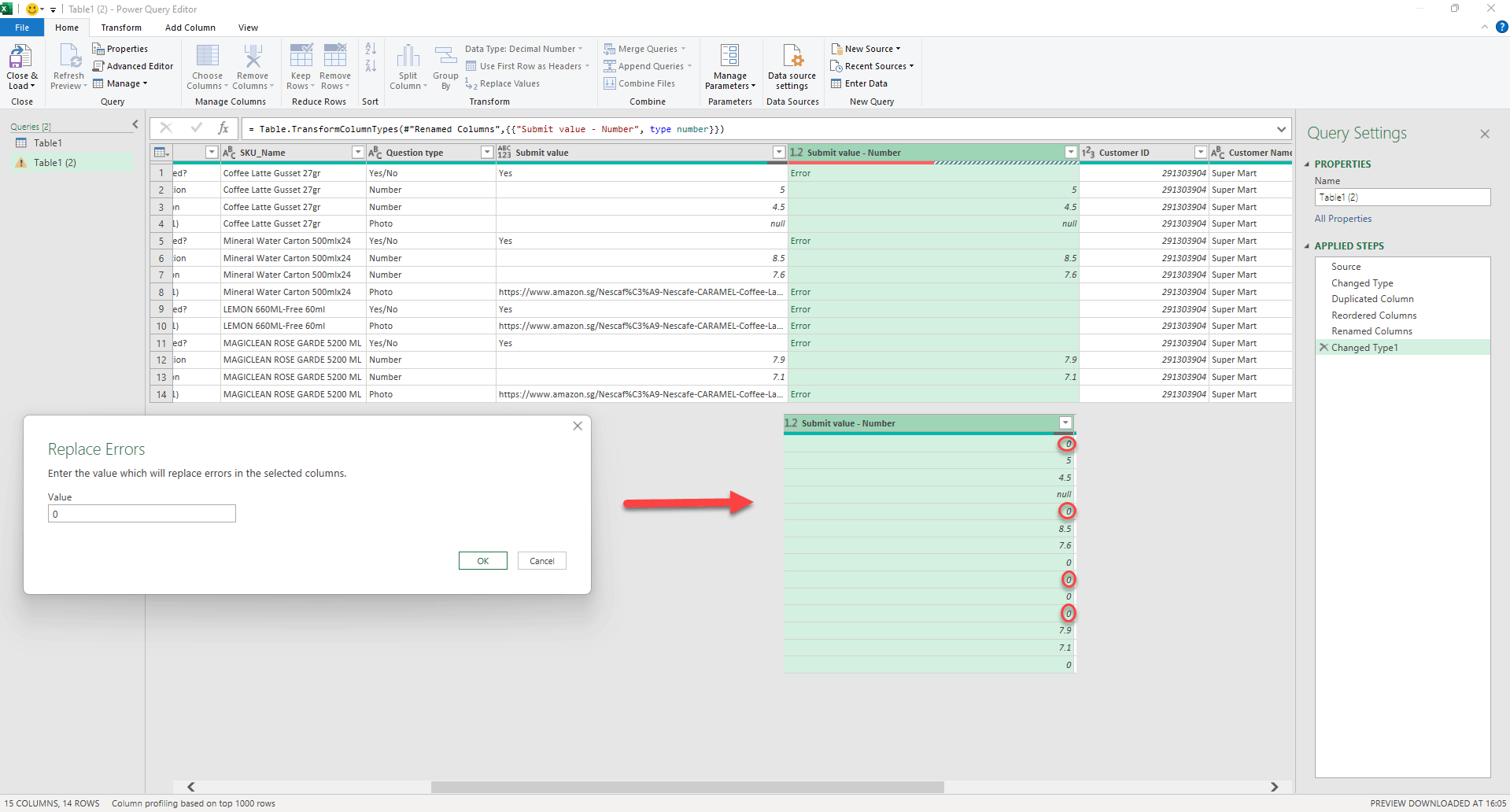1510x812 pixels.
Task: Click Enter Data in the ribbon
Action: click(859, 83)
